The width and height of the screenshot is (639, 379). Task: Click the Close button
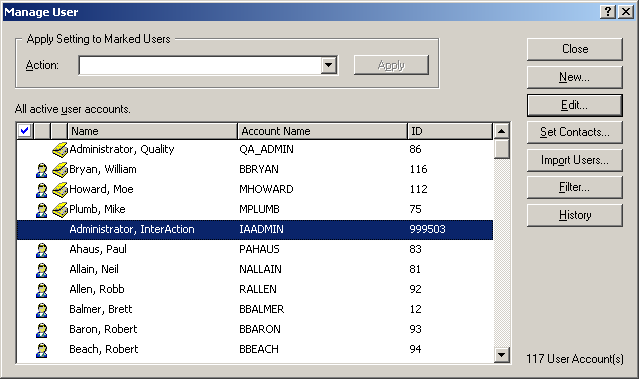click(575, 49)
